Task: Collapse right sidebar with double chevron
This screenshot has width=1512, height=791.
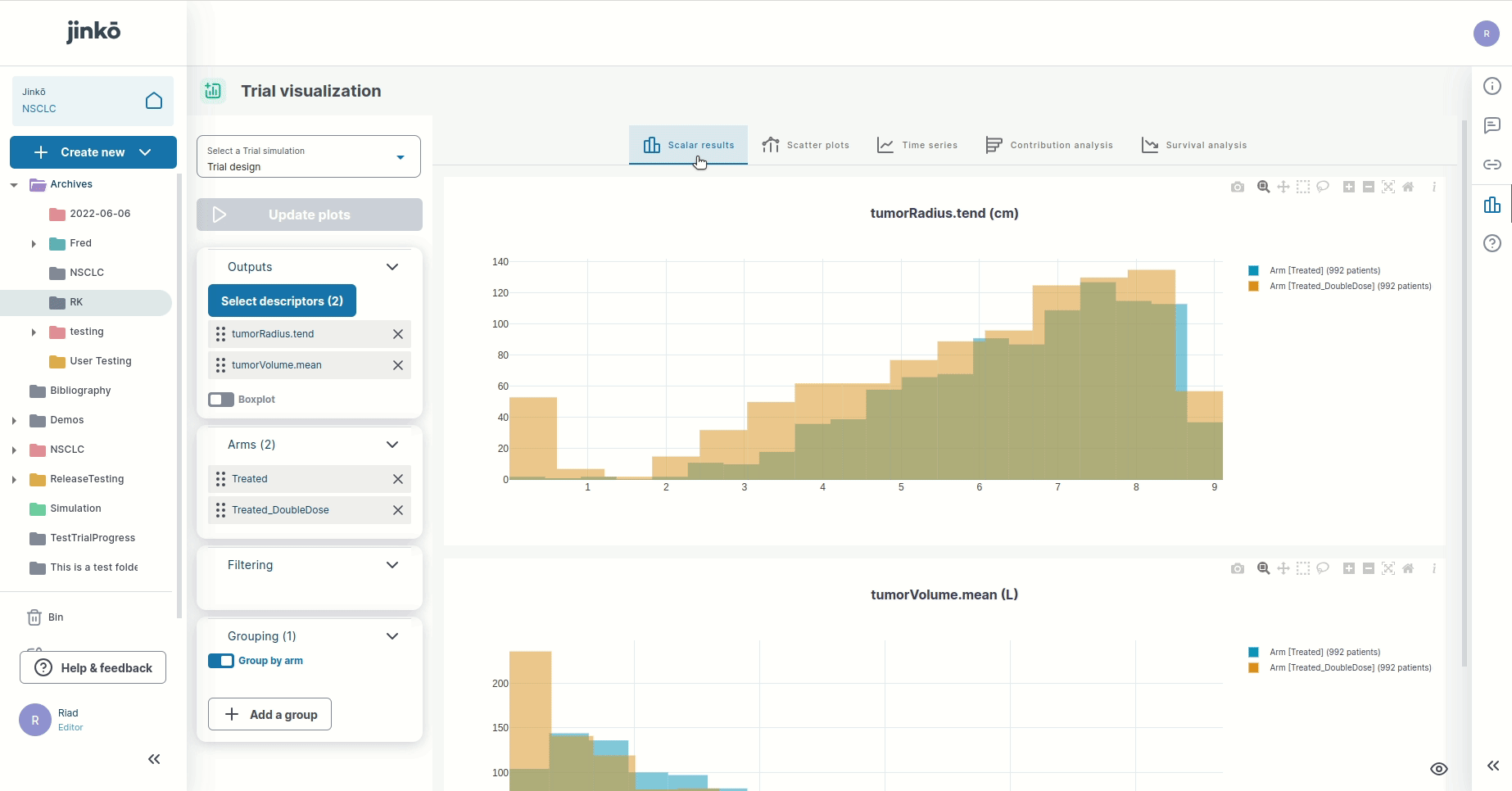Action: 1492,766
